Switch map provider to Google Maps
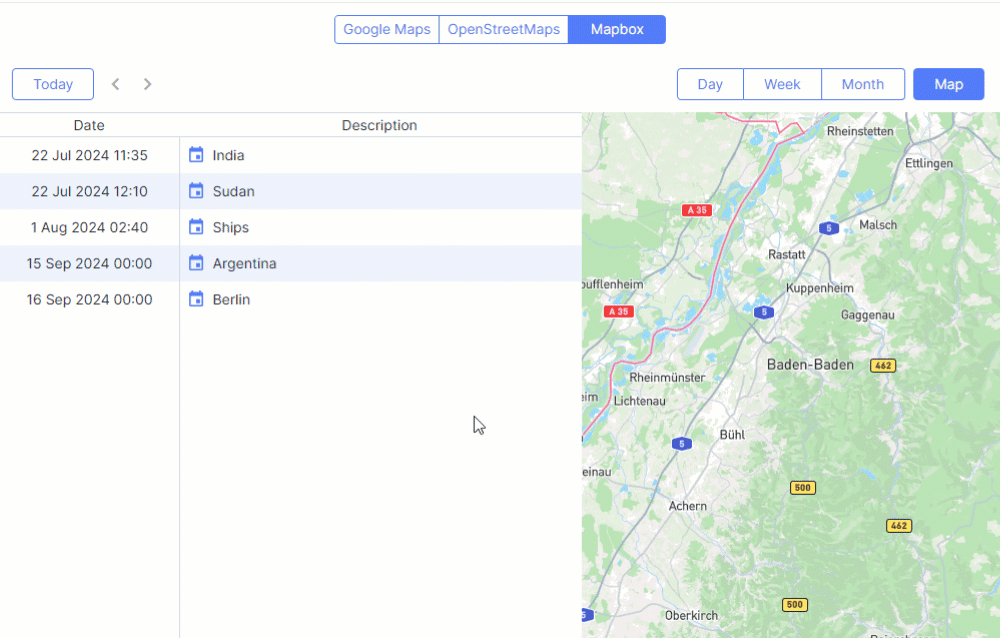Screen dimensions: 1000x638 pos(386,29)
